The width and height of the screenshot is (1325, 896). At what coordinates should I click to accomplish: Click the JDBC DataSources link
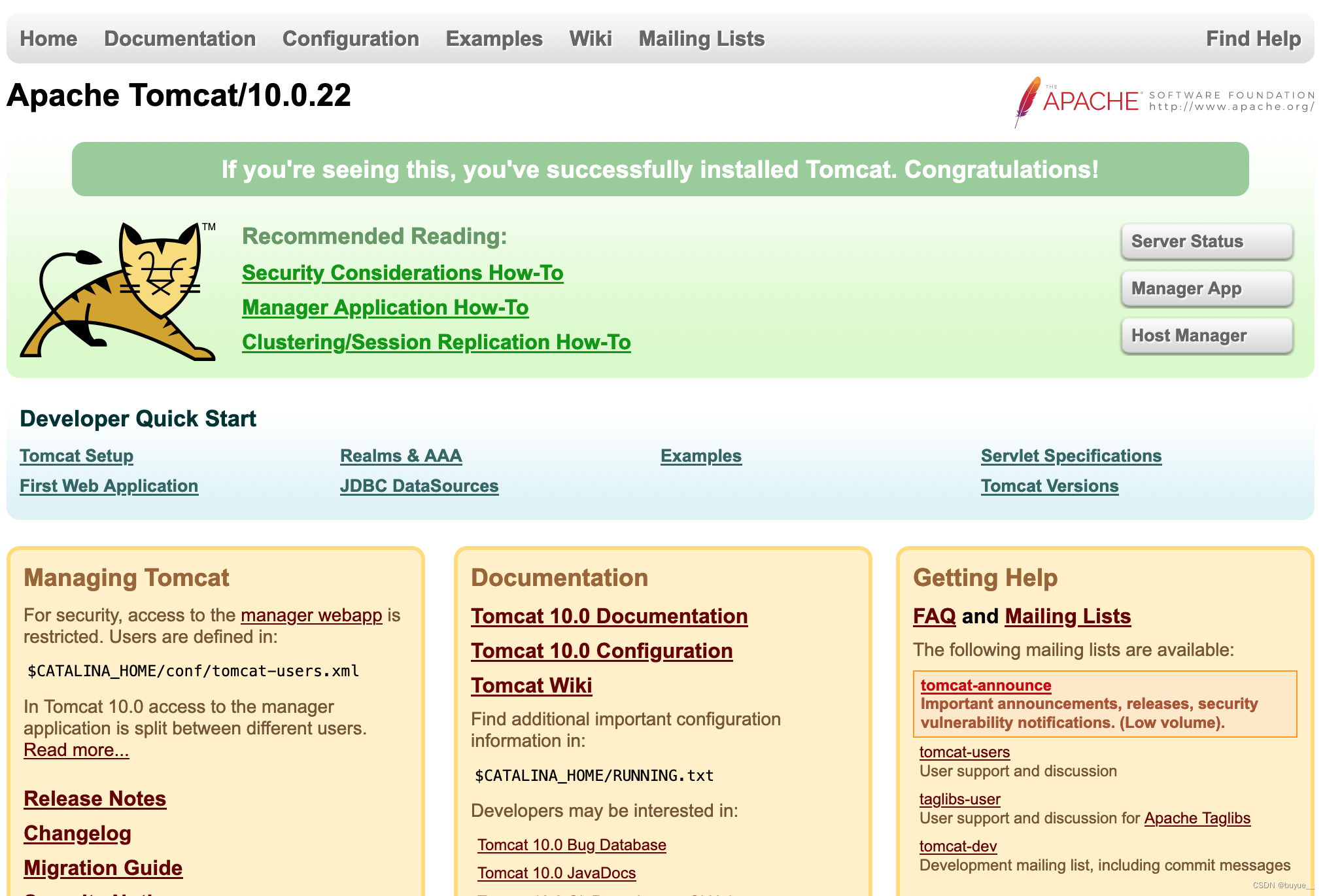pyautogui.click(x=419, y=486)
